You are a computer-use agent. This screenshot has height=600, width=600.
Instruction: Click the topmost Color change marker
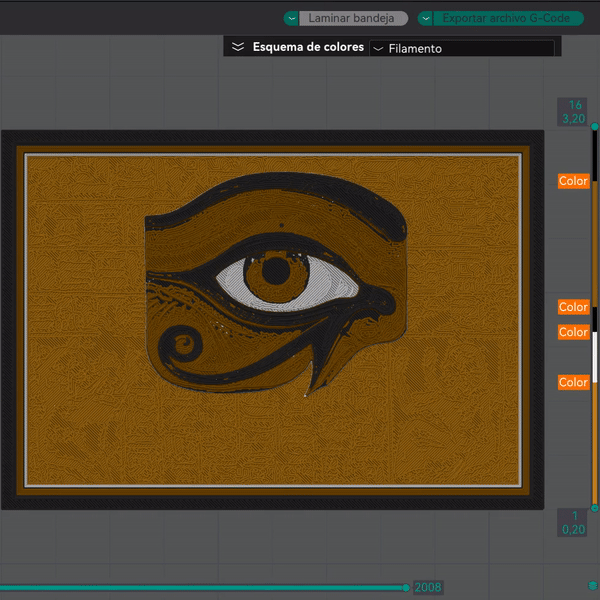coord(573,181)
